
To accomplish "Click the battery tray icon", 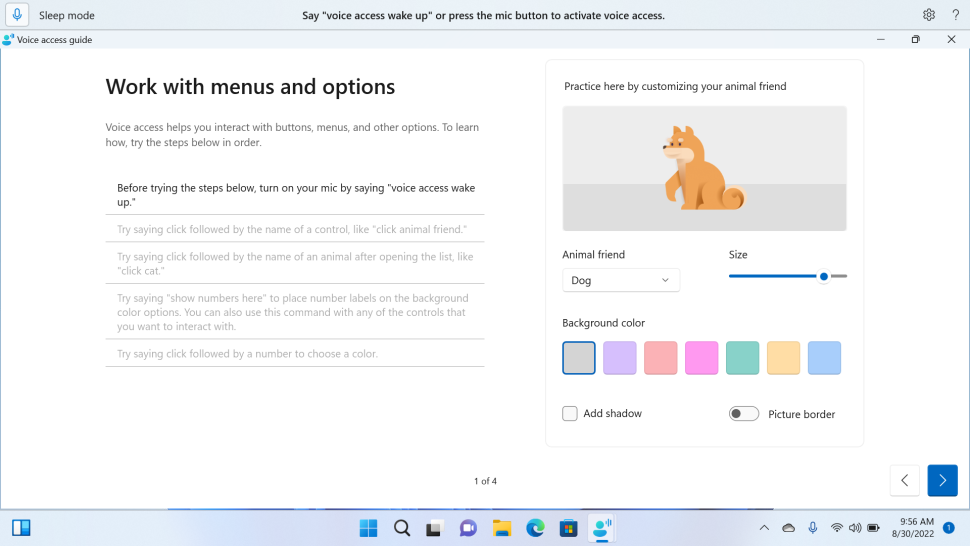I will (x=873, y=528).
